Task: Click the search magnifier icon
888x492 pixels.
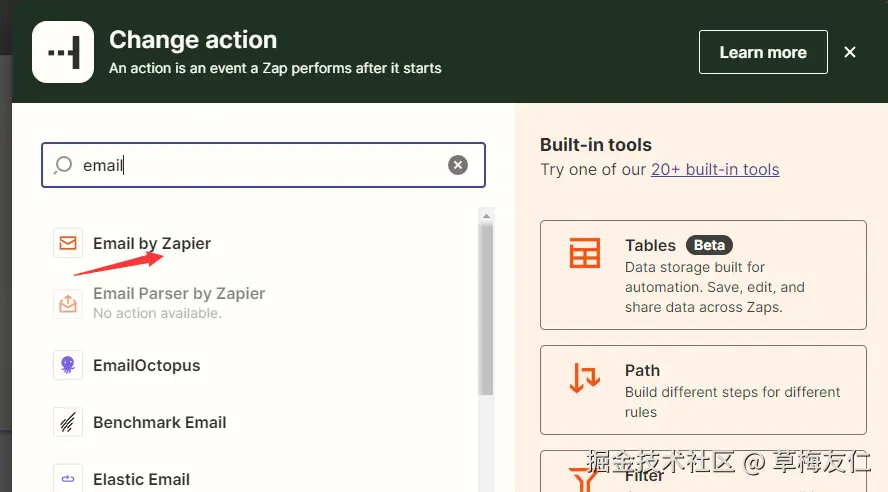Action: [63, 165]
